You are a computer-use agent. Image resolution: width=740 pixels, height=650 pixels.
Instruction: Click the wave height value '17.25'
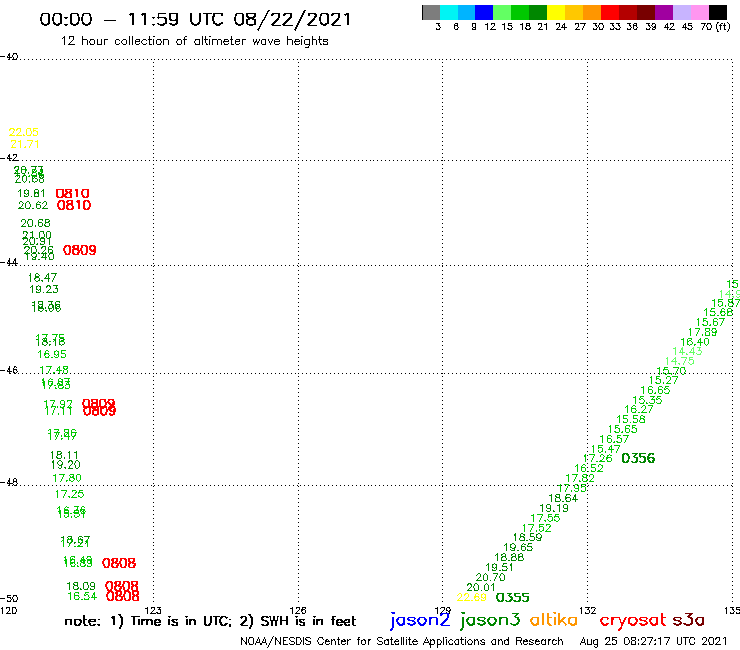69,494
